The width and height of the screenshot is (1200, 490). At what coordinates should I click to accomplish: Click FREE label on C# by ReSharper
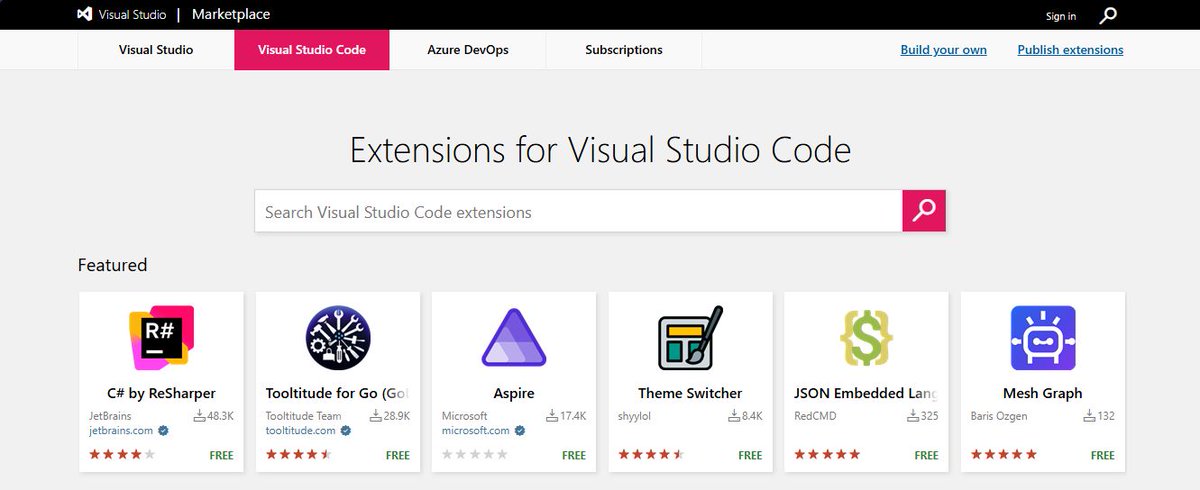[x=222, y=455]
